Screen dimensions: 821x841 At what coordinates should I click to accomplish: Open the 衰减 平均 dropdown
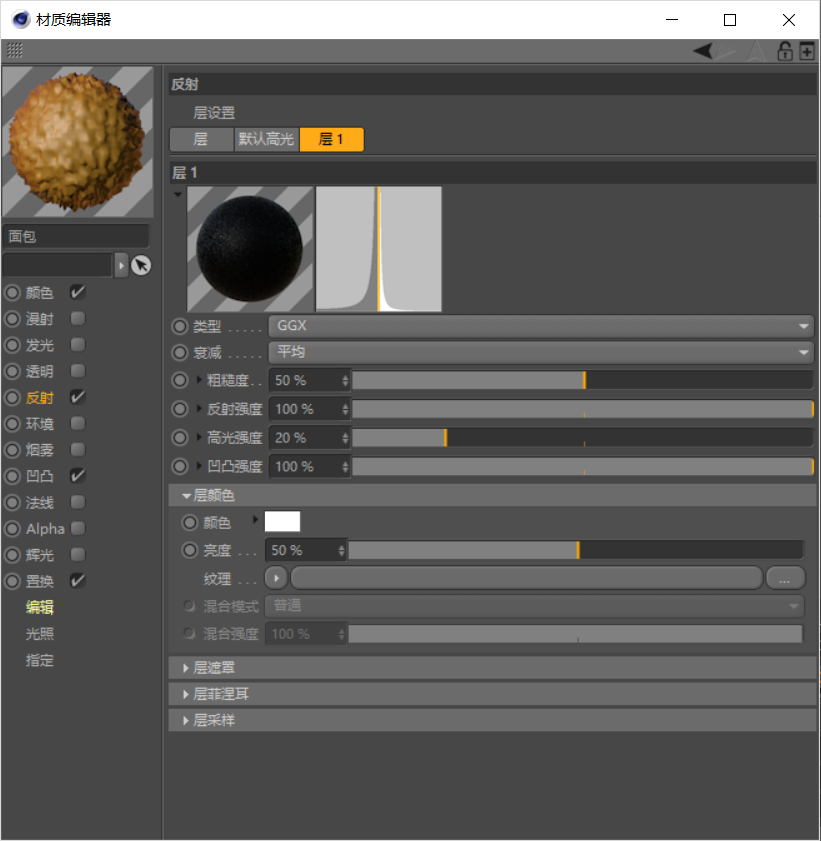click(540, 352)
